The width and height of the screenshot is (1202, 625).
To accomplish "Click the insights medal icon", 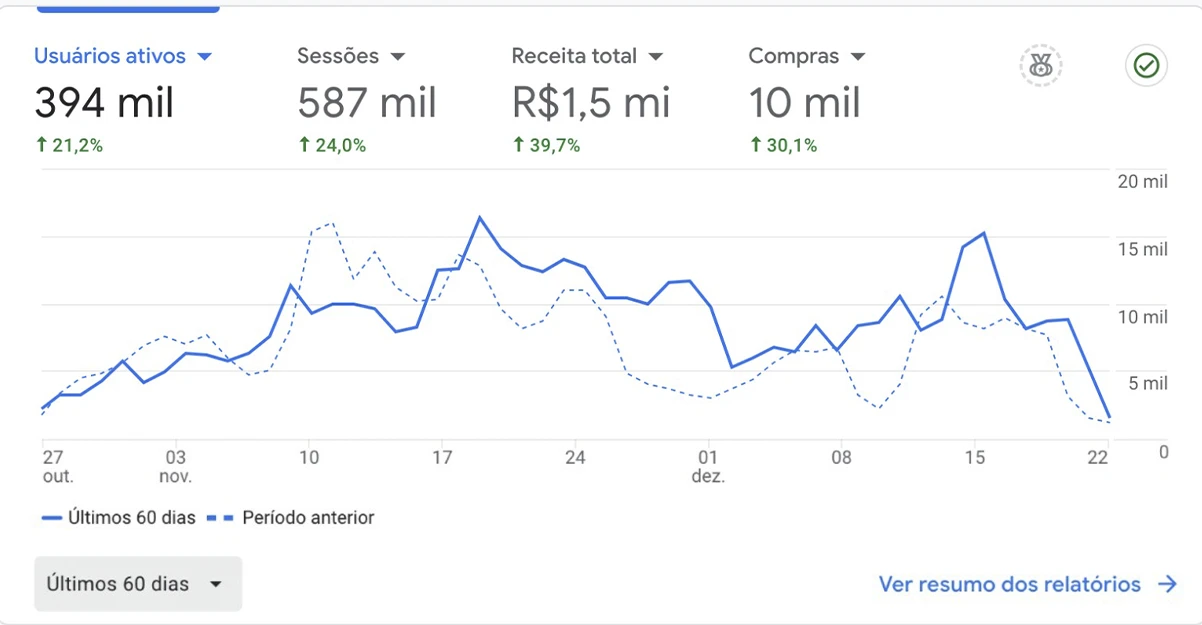I will 1041,67.
